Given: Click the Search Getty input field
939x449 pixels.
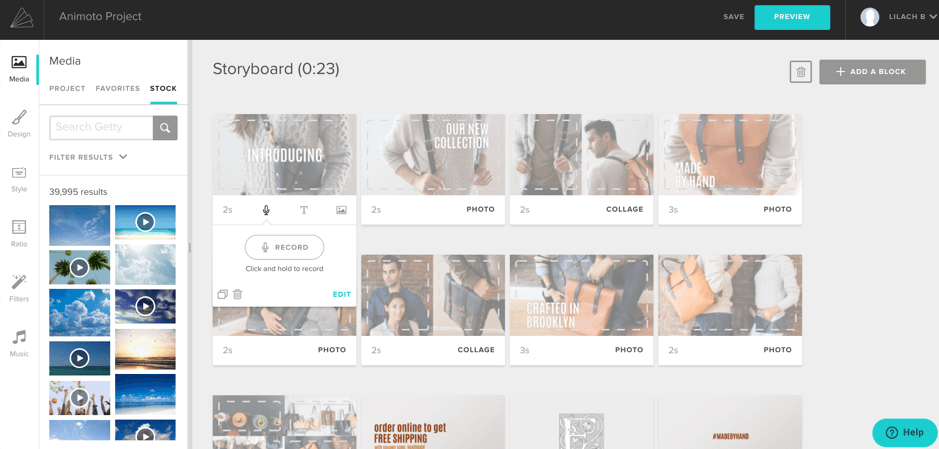Looking at the screenshot, I should pyautogui.click(x=101, y=128).
